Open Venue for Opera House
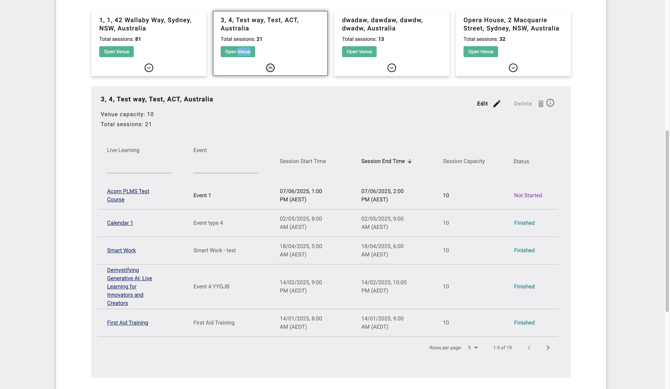The width and height of the screenshot is (670, 389). [480, 52]
